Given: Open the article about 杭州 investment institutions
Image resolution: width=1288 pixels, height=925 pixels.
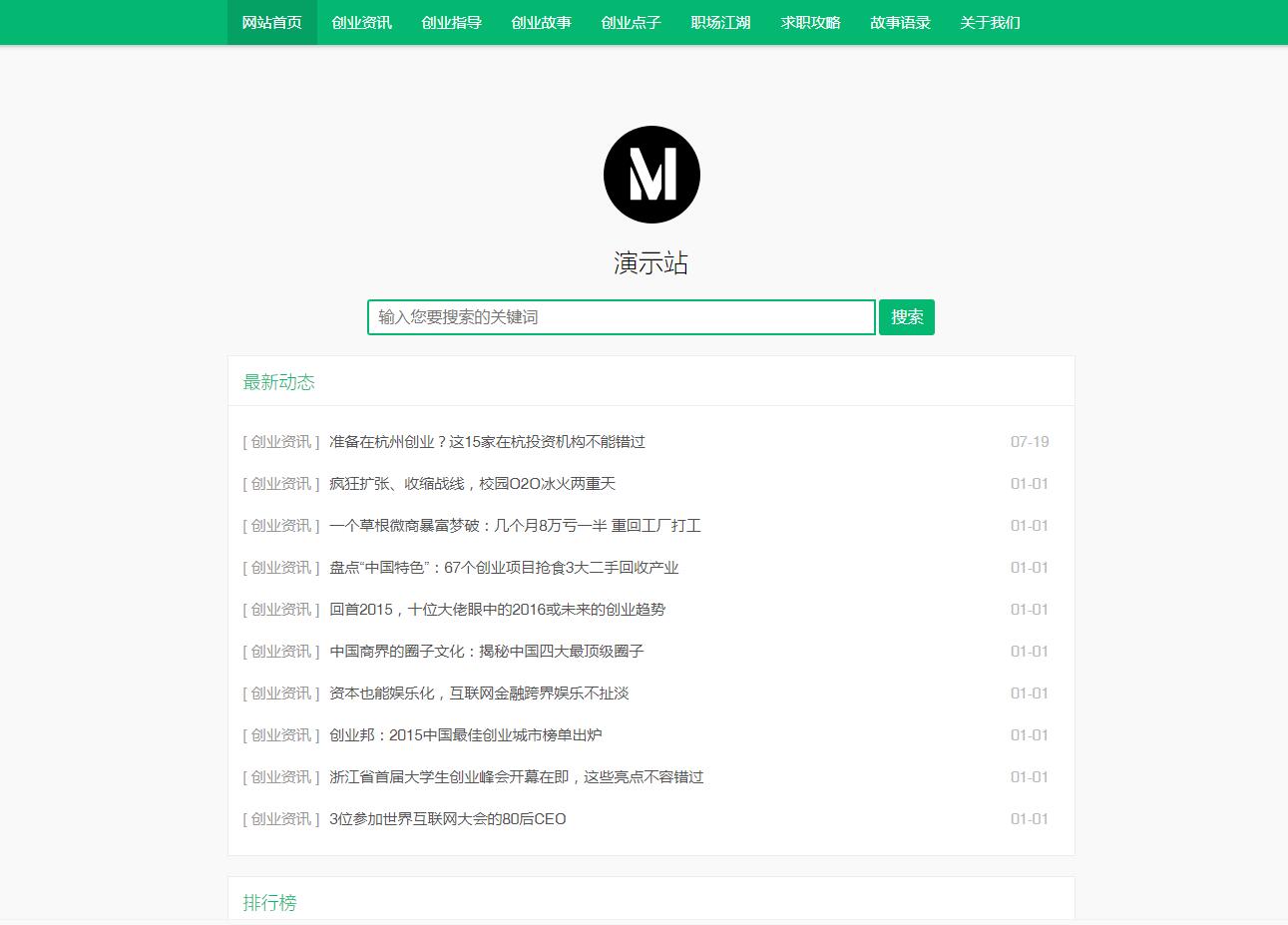Looking at the screenshot, I should click(x=486, y=441).
